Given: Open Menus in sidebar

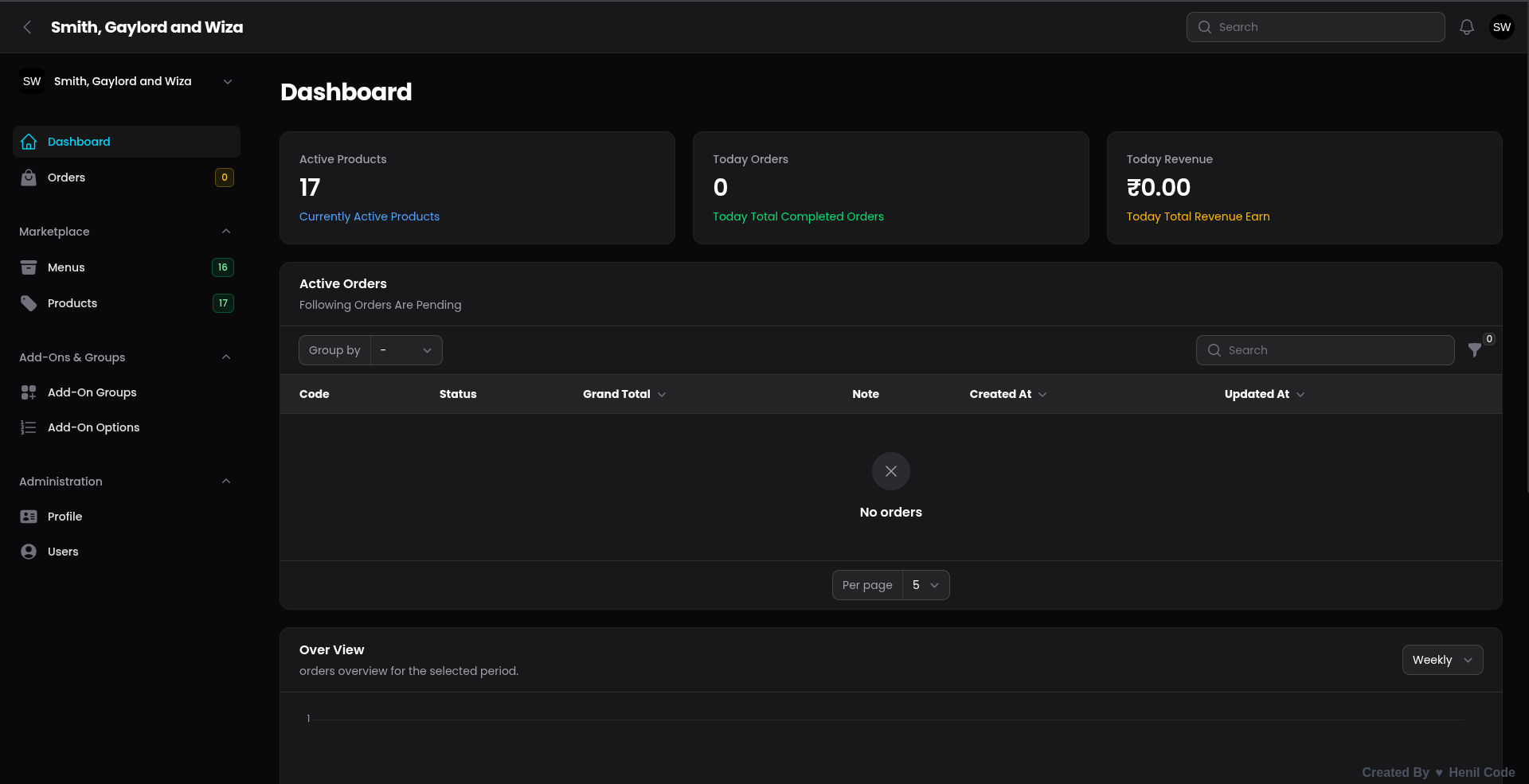Looking at the screenshot, I should 127,267.
